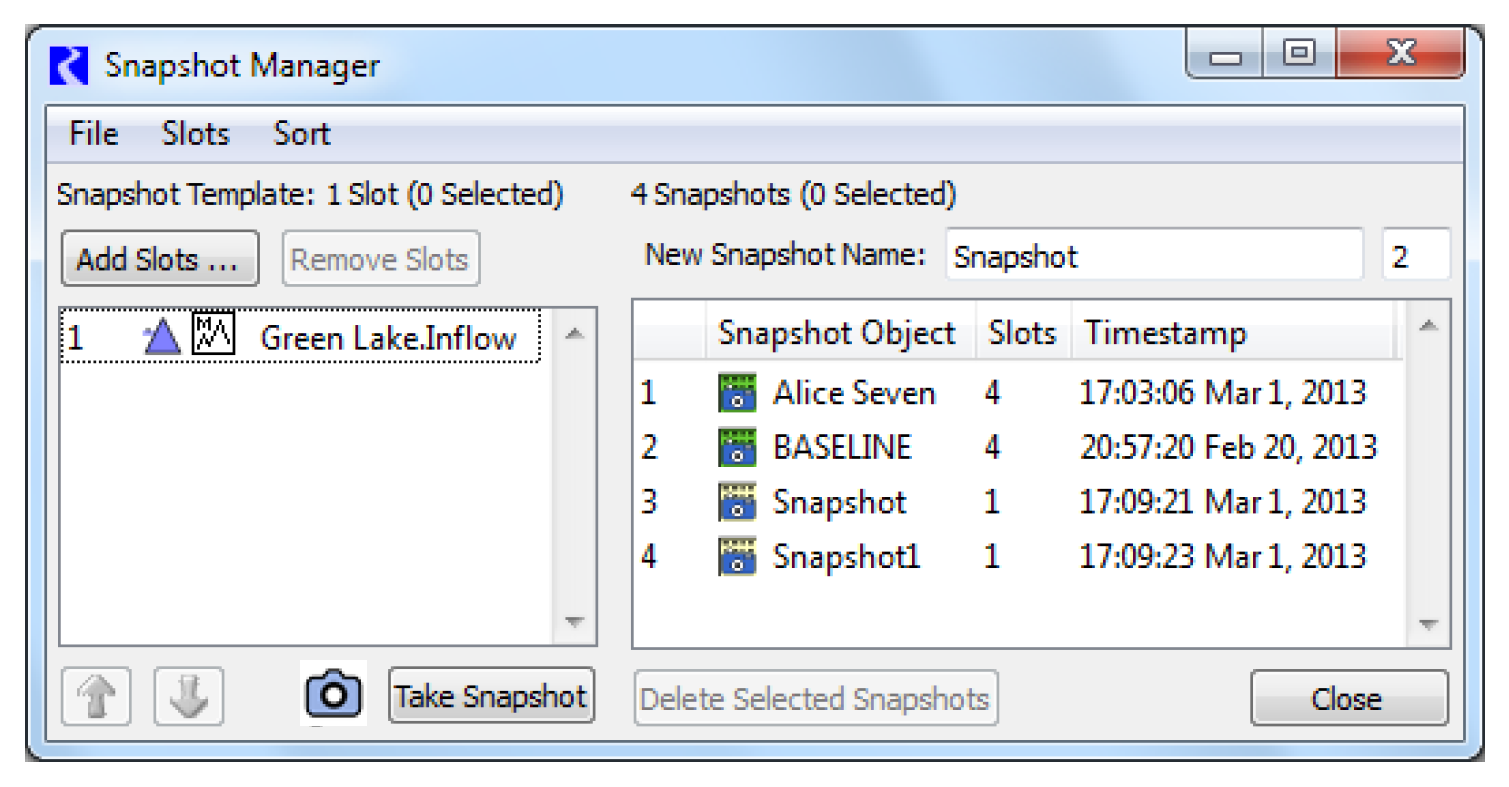1509x787 pixels.
Task: Select the Green Lake.Inflow slot entry
Action: 387,338
